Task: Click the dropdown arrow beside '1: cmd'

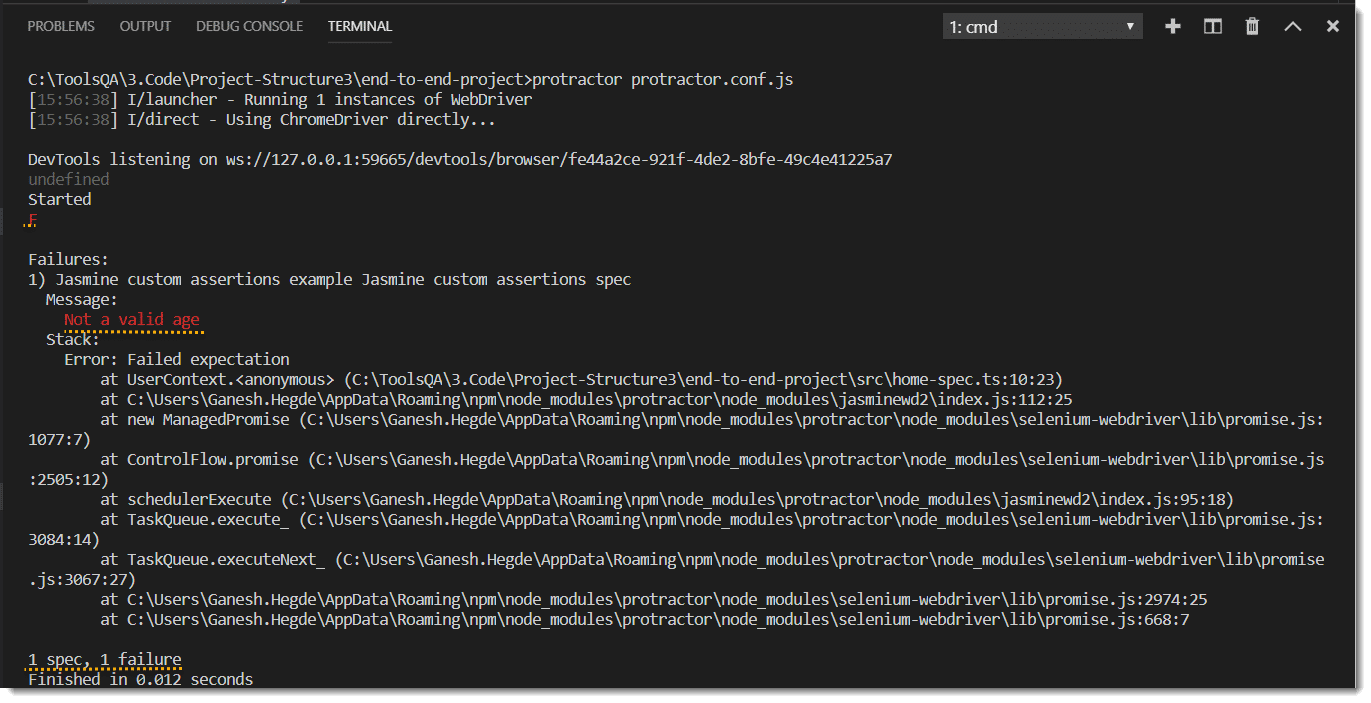Action: (x=1130, y=25)
